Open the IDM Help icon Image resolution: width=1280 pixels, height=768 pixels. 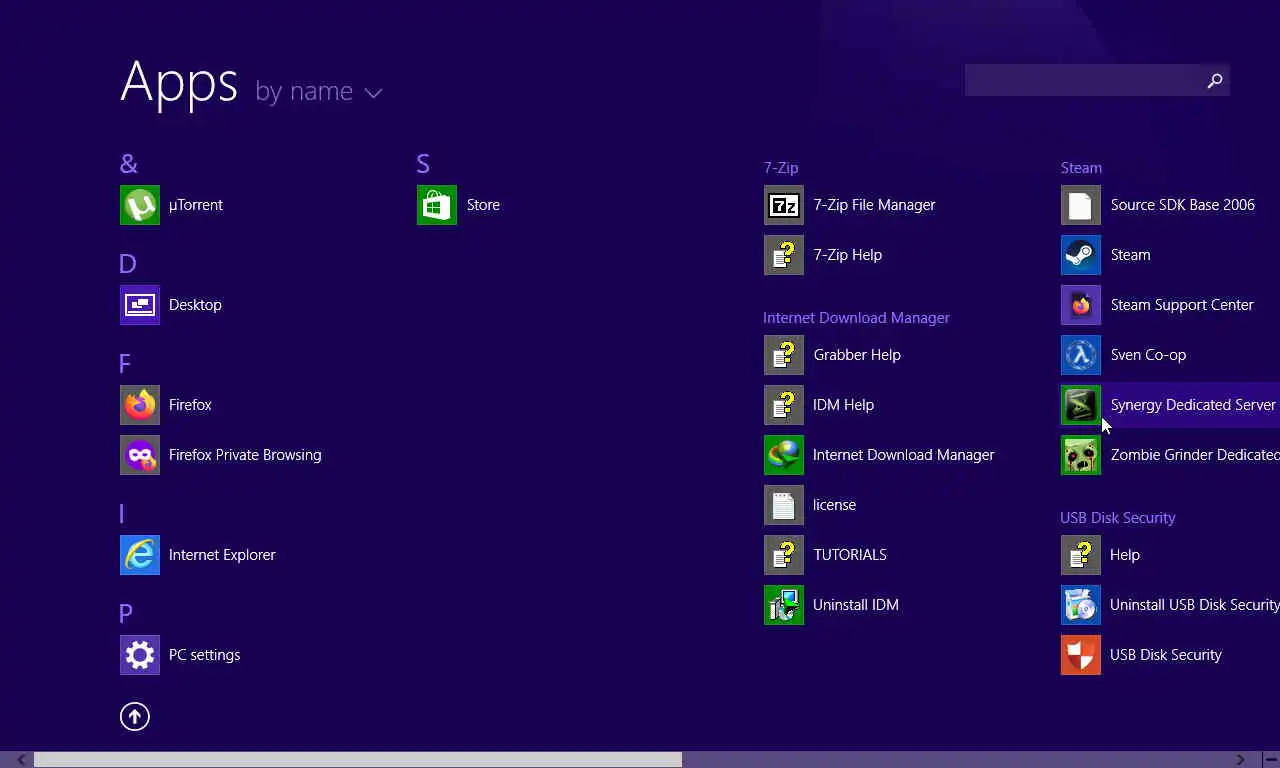click(x=784, y=405)
